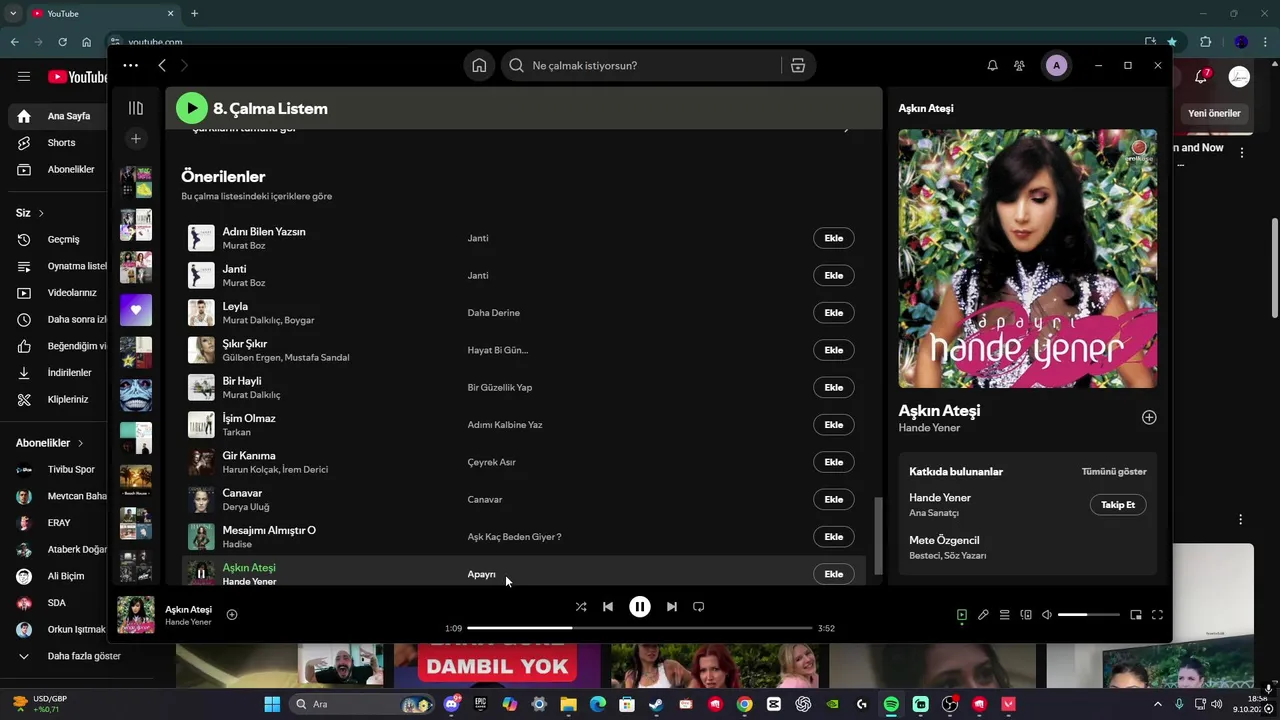
Task: Open Ana Sayfa in YouTube sidebar
Action: (x=55, y=116)
